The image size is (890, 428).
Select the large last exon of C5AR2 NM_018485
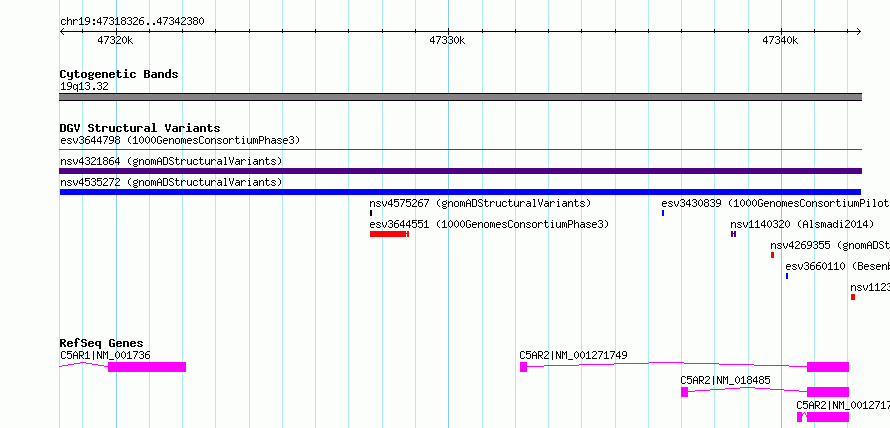(828, 392)
